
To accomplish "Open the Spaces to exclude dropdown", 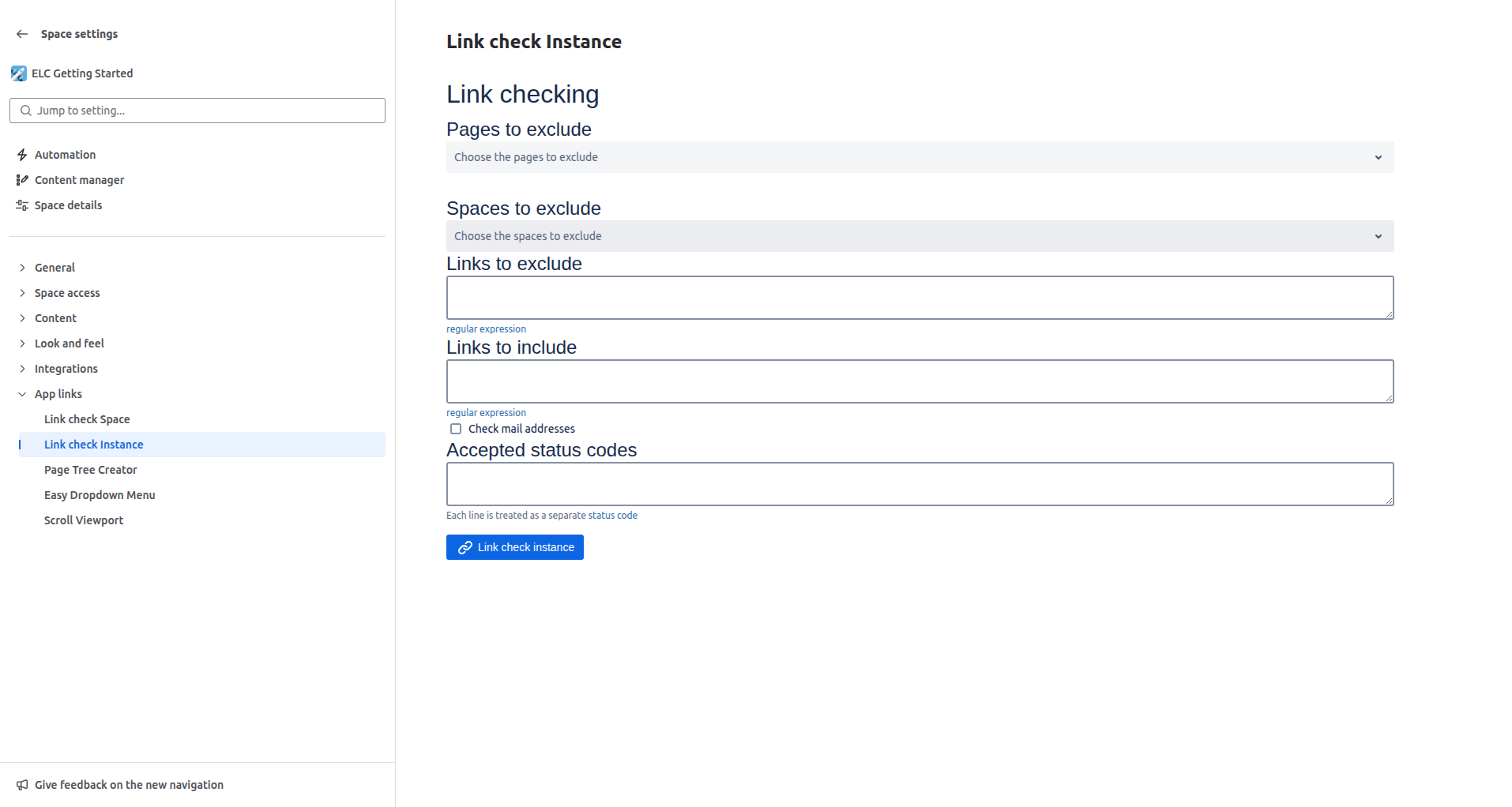I will 920,236.
